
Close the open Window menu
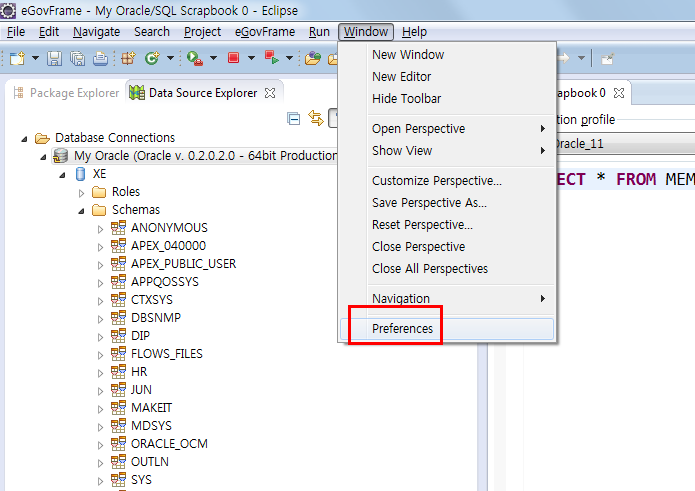(x=366, y=32)
